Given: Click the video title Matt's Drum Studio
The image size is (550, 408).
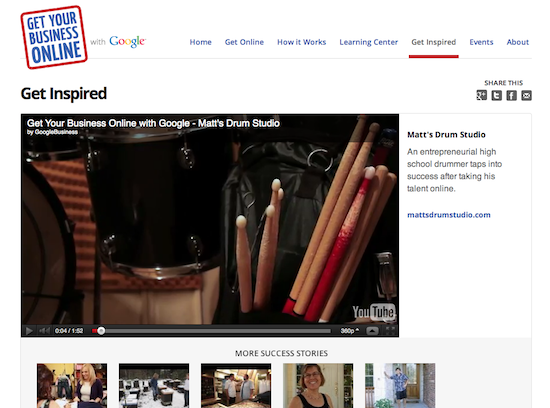Looking at the screenshot, I should point(153,123).
